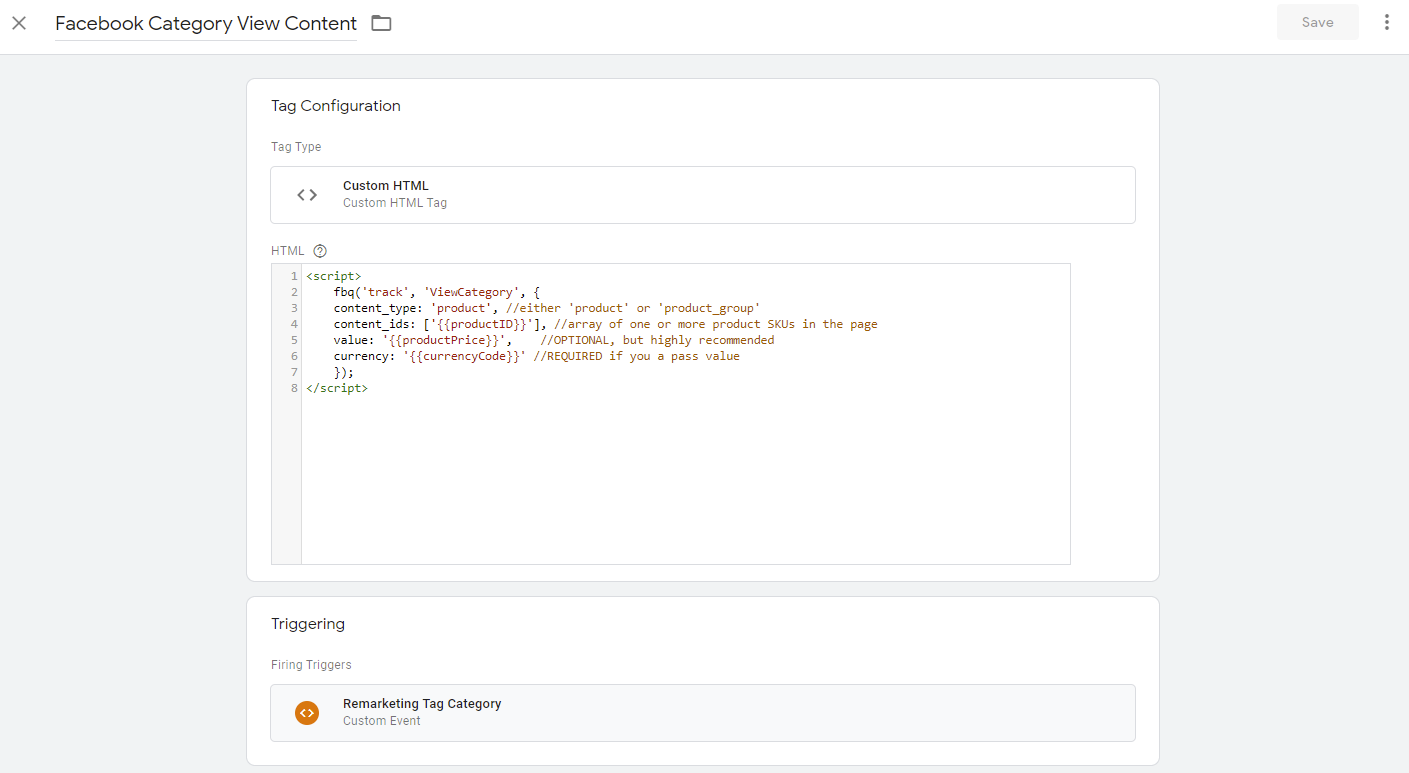The height and width of the screenshot is (773, 1409).
Task: Open the Remarketing Tag Category trigger
Action: pyautogui.click(x=421, y=704)
